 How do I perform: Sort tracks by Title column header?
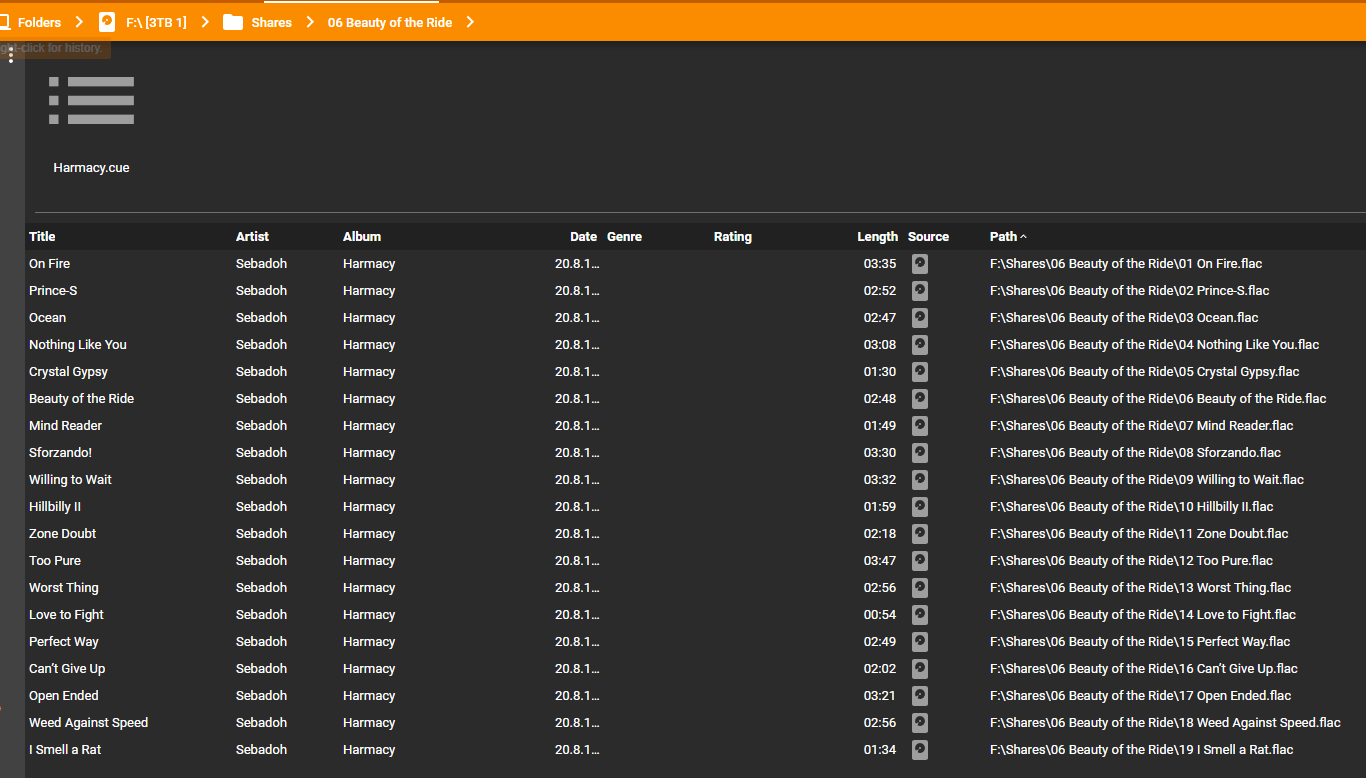click(42, 237)
